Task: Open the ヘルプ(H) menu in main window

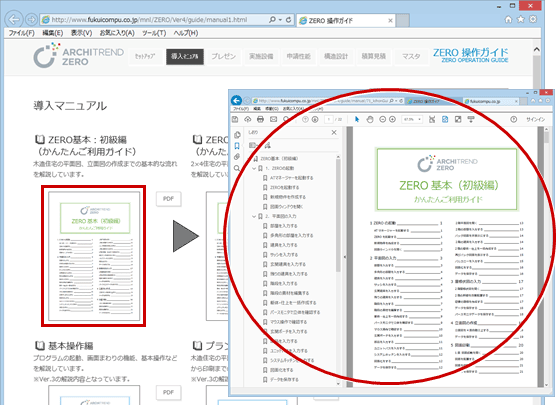Action: tap(186, 33)
